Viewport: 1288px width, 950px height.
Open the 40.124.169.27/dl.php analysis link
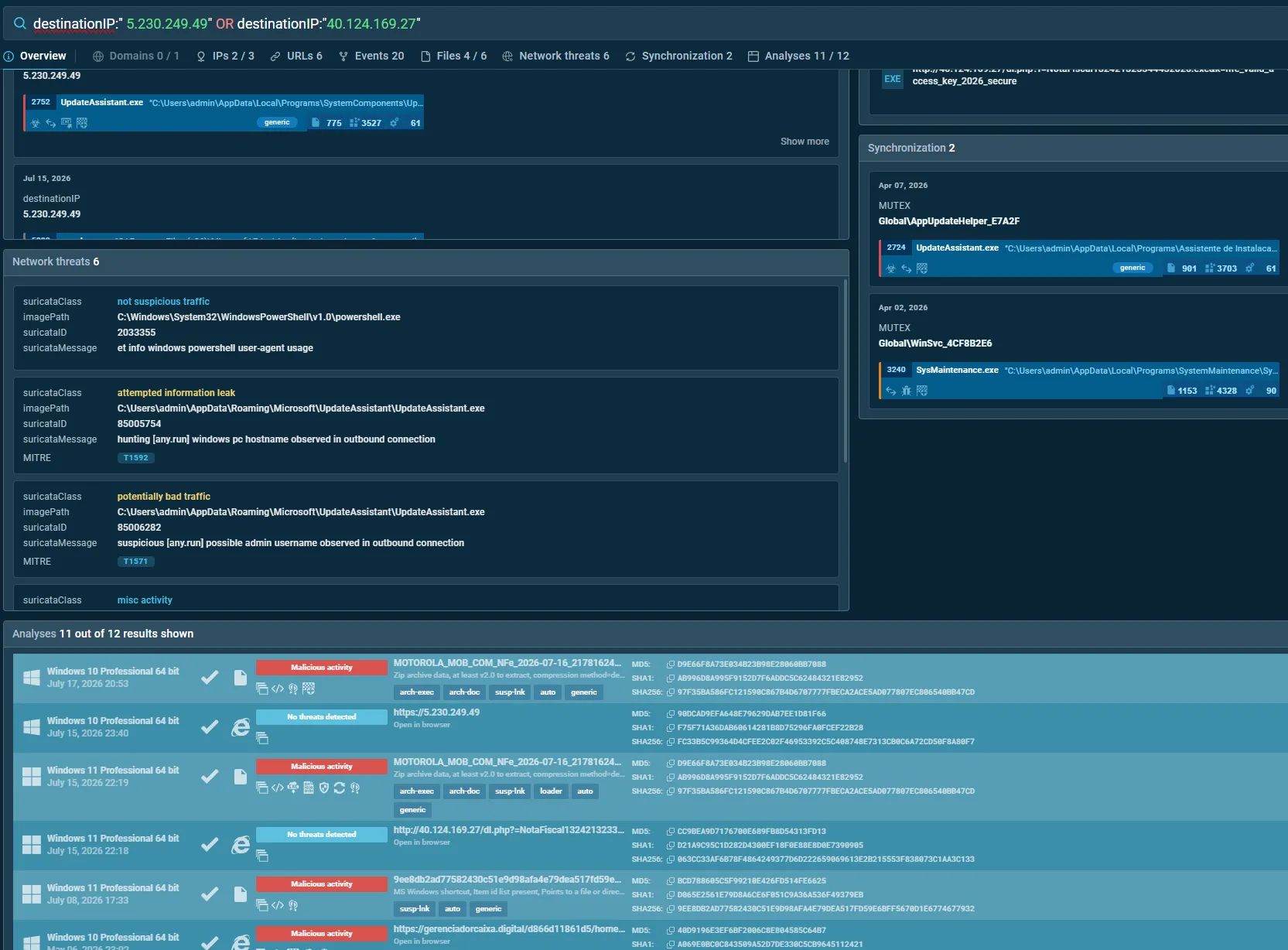(x=508, y=830)
